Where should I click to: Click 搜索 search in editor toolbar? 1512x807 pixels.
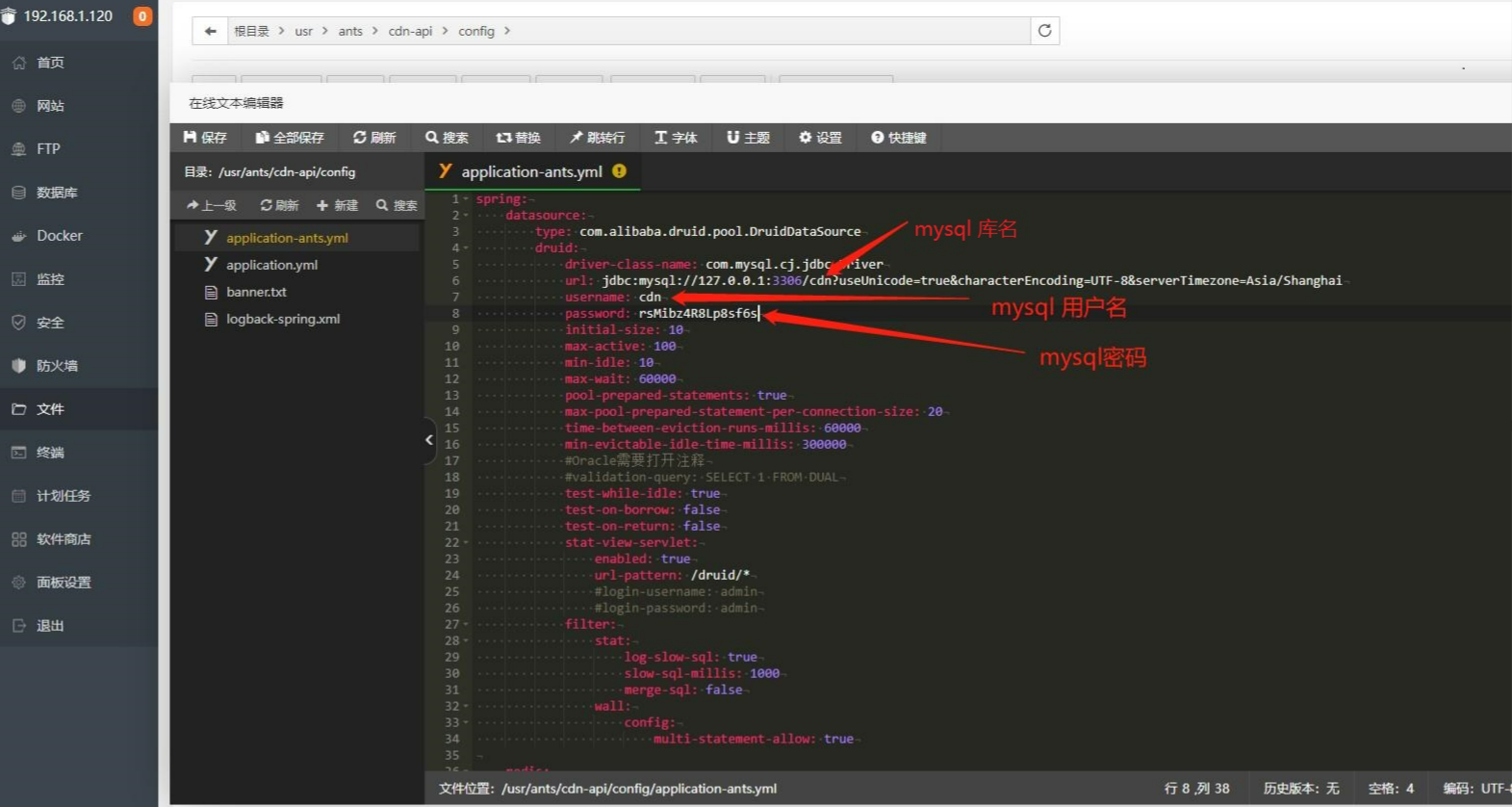[x=447, y=138]
